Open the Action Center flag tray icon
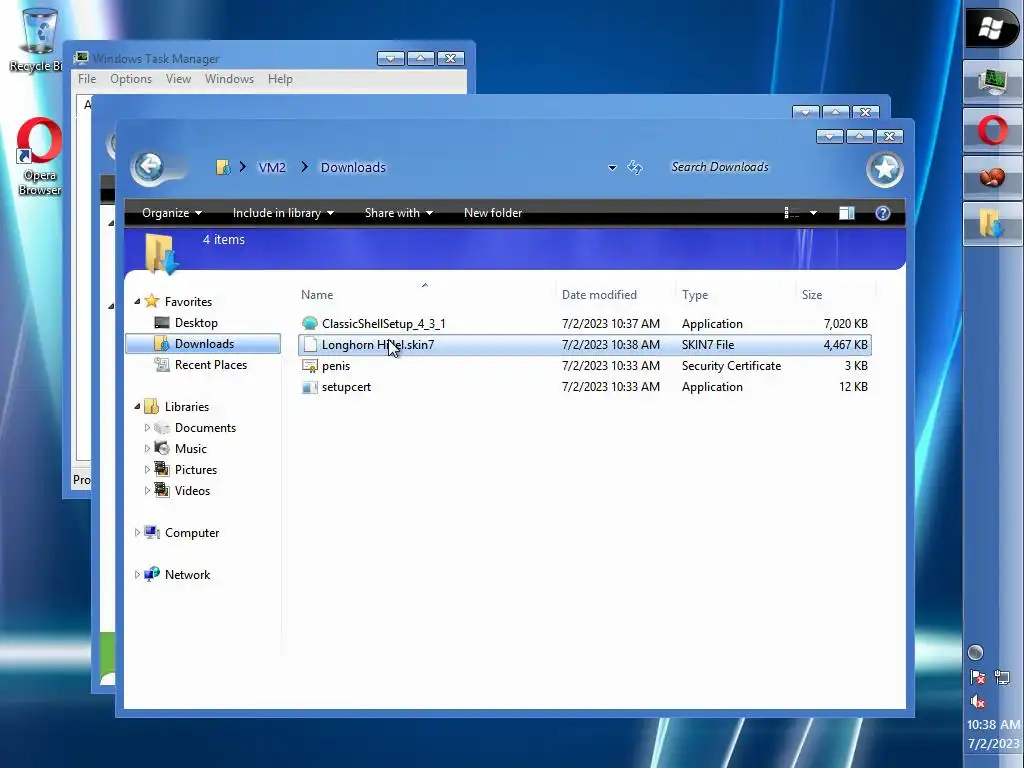The width and height of the screenshot is (1024, 768). tap(978, 677)
